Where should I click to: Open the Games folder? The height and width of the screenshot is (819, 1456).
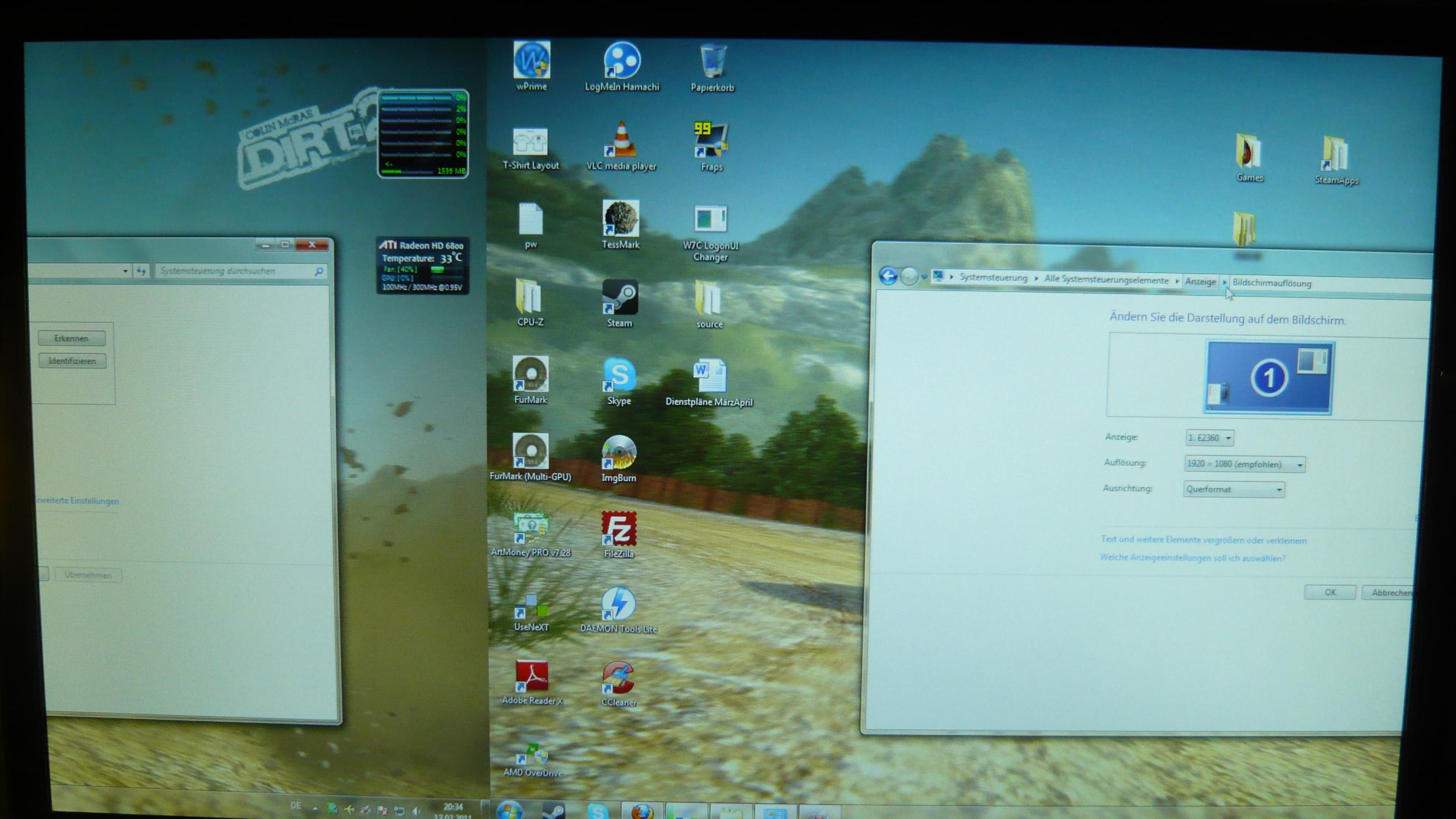click(x=1248, y=151)
